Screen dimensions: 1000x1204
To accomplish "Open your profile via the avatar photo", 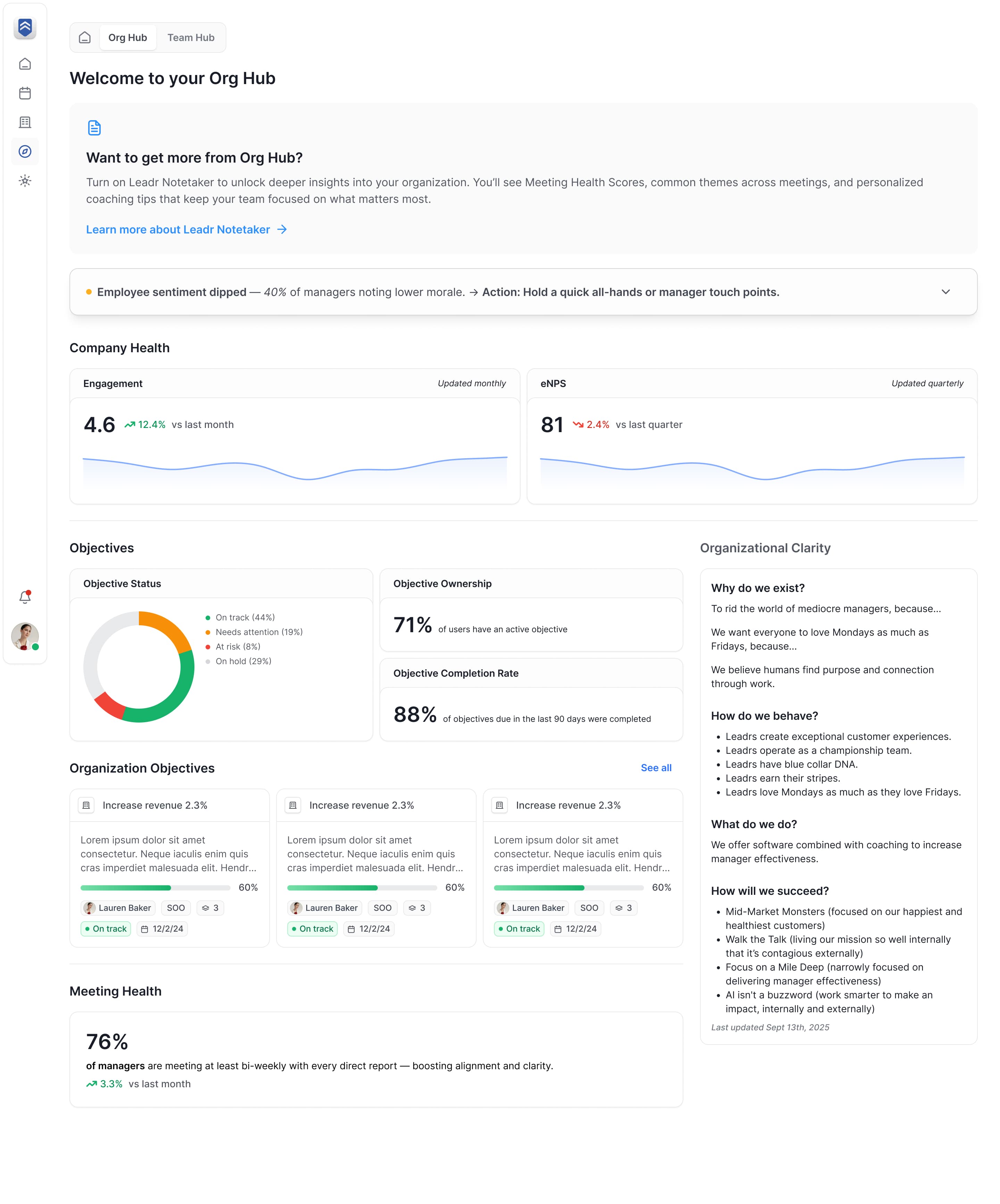I will pyautogui.click(x=25, y=636).
